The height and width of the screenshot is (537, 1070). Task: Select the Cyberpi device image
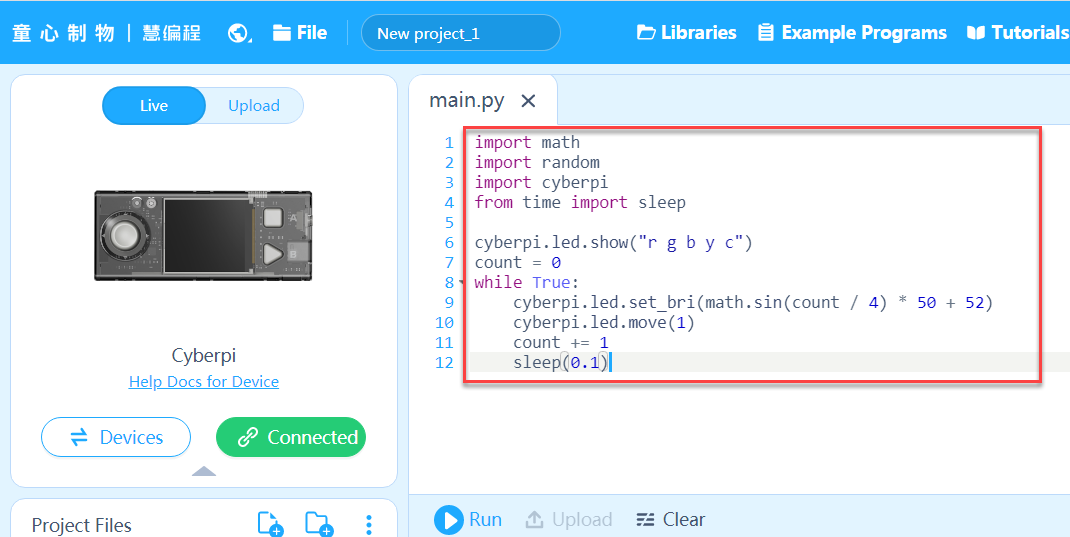click(x=203, y=236)
